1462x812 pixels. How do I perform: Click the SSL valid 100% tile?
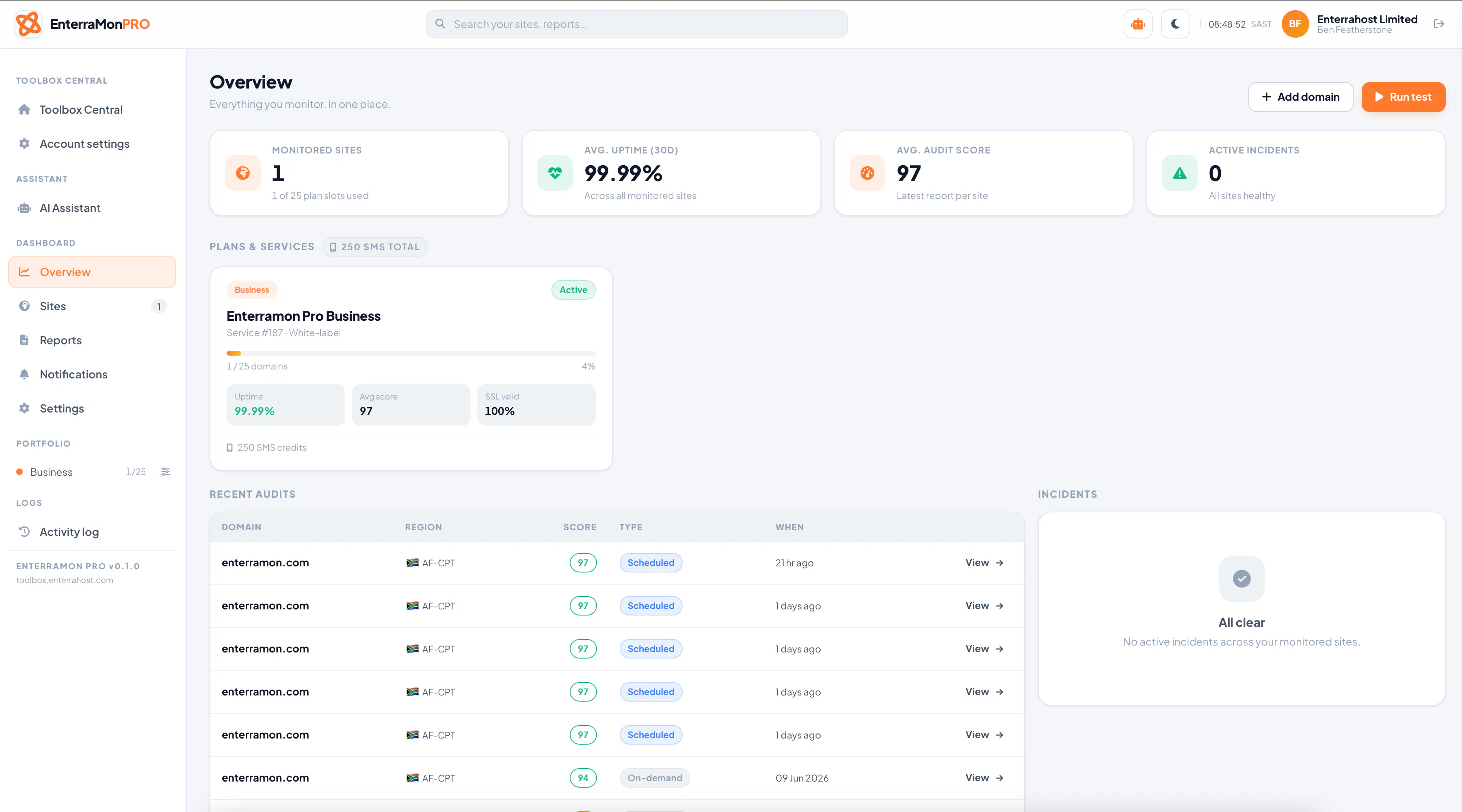pos(536,405)
